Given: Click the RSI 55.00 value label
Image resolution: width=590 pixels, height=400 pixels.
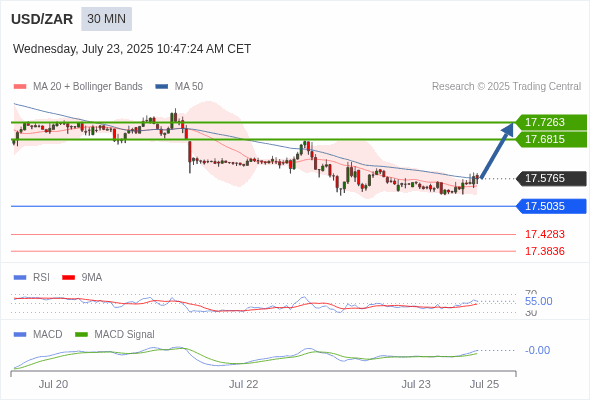Looking at the screenshot, I should click(538, 301).
